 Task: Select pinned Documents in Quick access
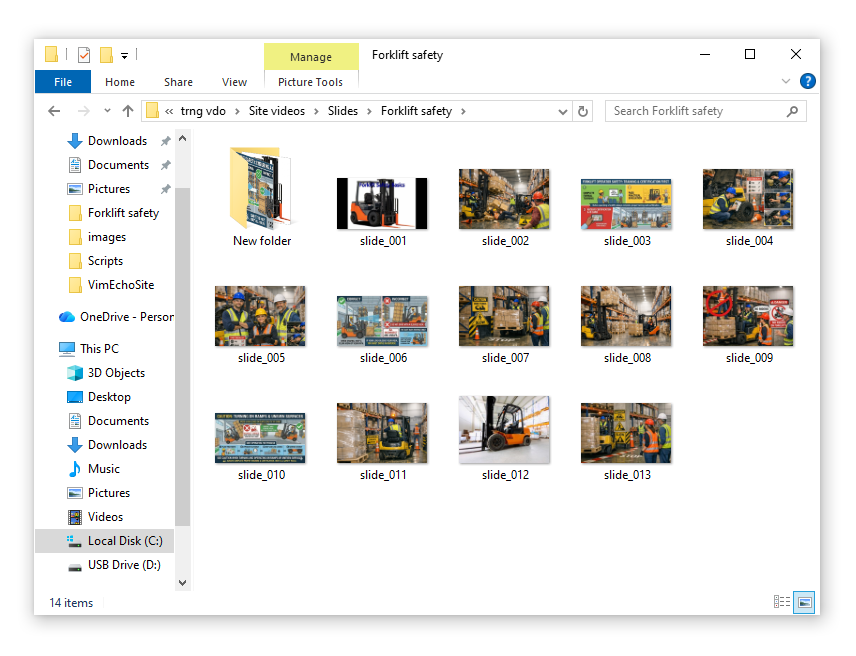118,165
